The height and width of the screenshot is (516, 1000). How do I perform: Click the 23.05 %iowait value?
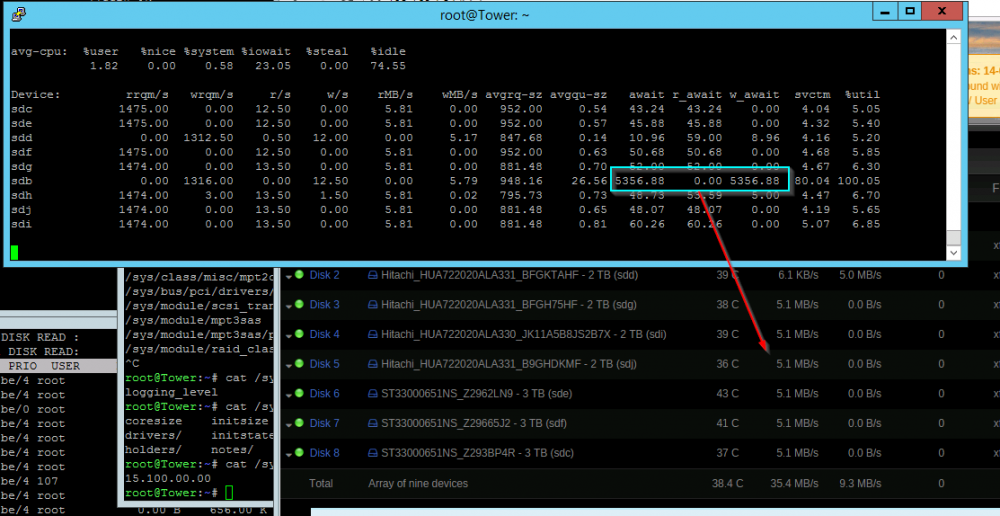coord(272,66)
